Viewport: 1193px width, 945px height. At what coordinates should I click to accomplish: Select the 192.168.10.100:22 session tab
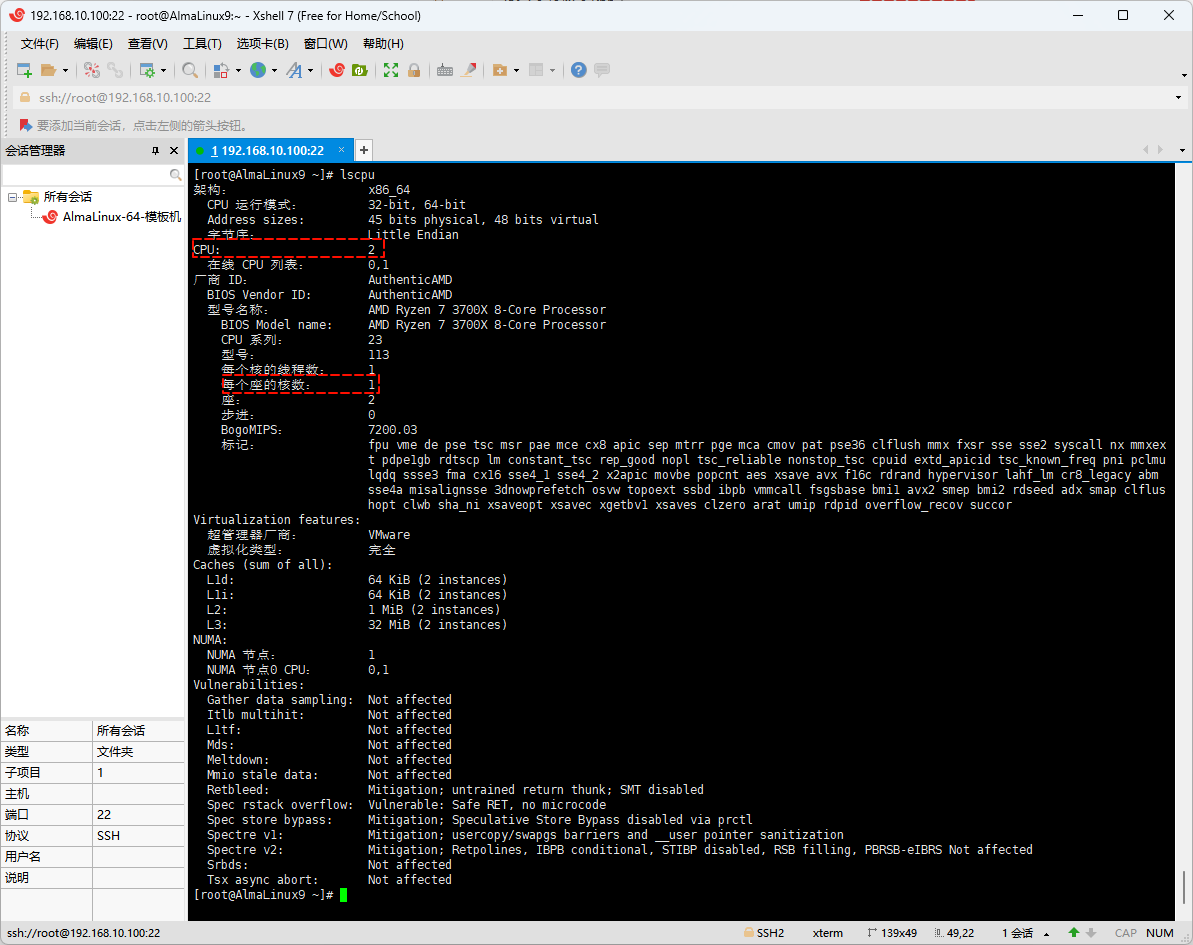point(266,150)
